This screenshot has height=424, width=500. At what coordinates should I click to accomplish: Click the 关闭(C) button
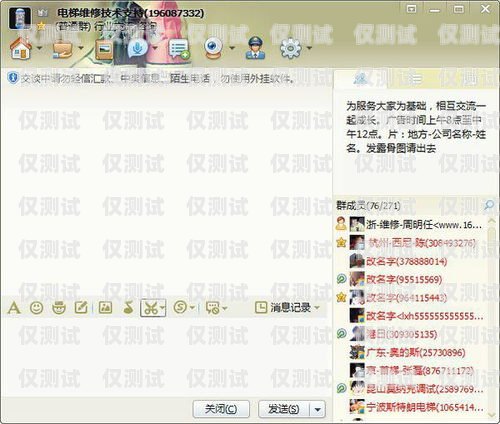[x=221, y=409]
